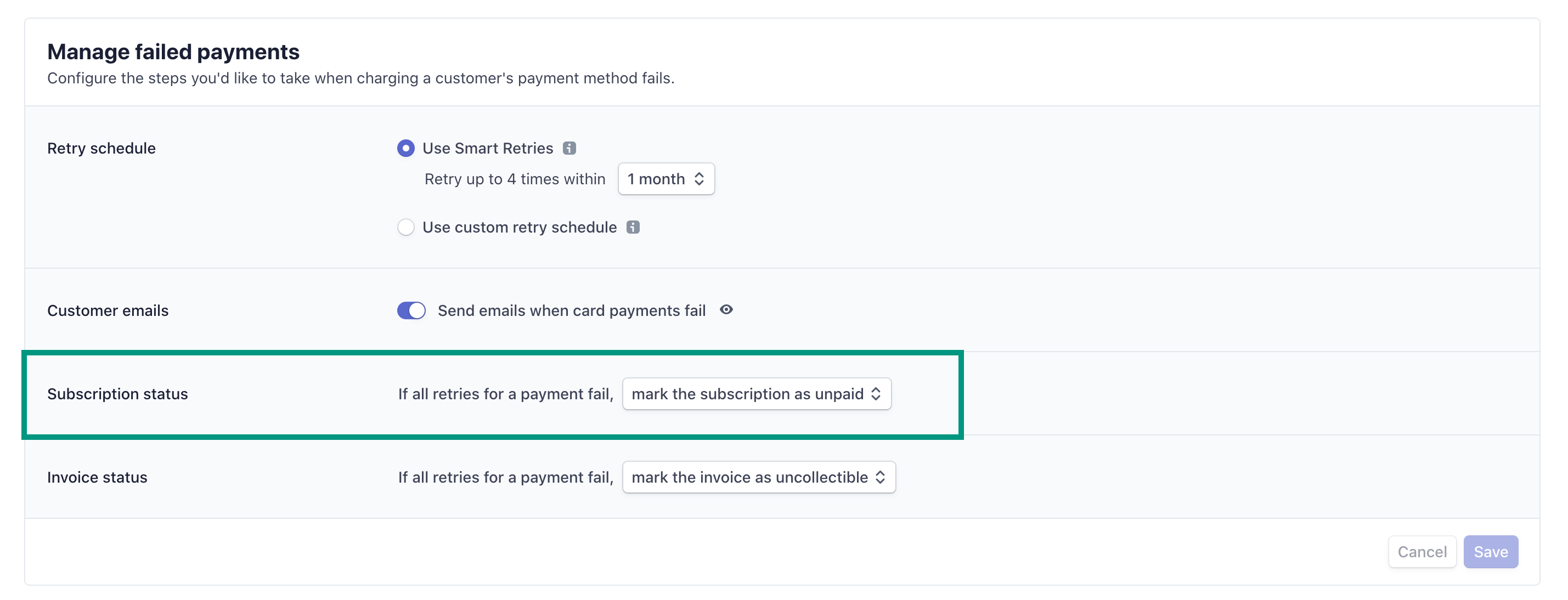Toggle Send emails when card payments fail

click(411, 310)
